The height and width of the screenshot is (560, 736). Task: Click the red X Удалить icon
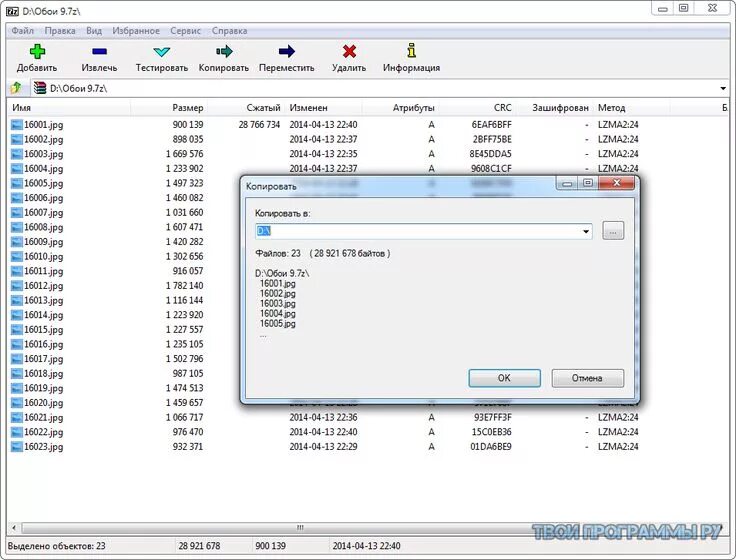click(x=349, y=51)
